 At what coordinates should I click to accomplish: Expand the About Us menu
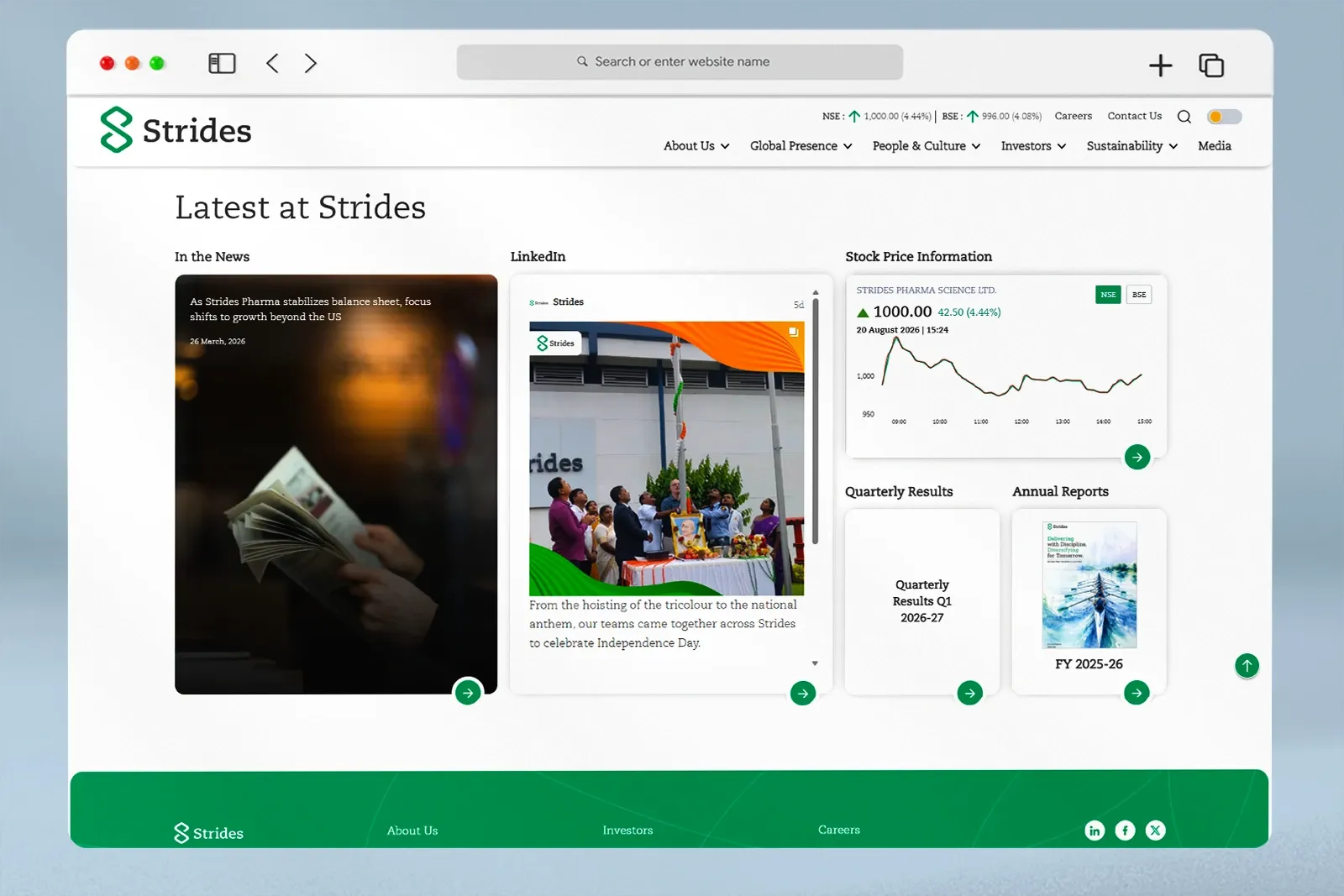[x=696, y=146]
